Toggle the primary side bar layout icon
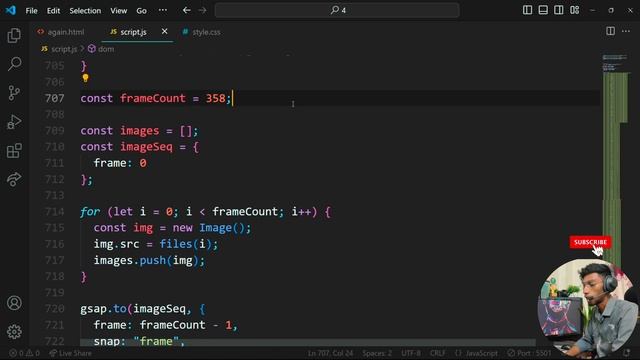This screenshot has width=640, height=360. tap(527, 10)
